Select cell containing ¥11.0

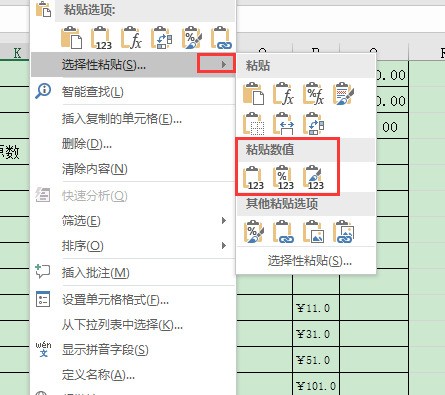click(316, 308)
